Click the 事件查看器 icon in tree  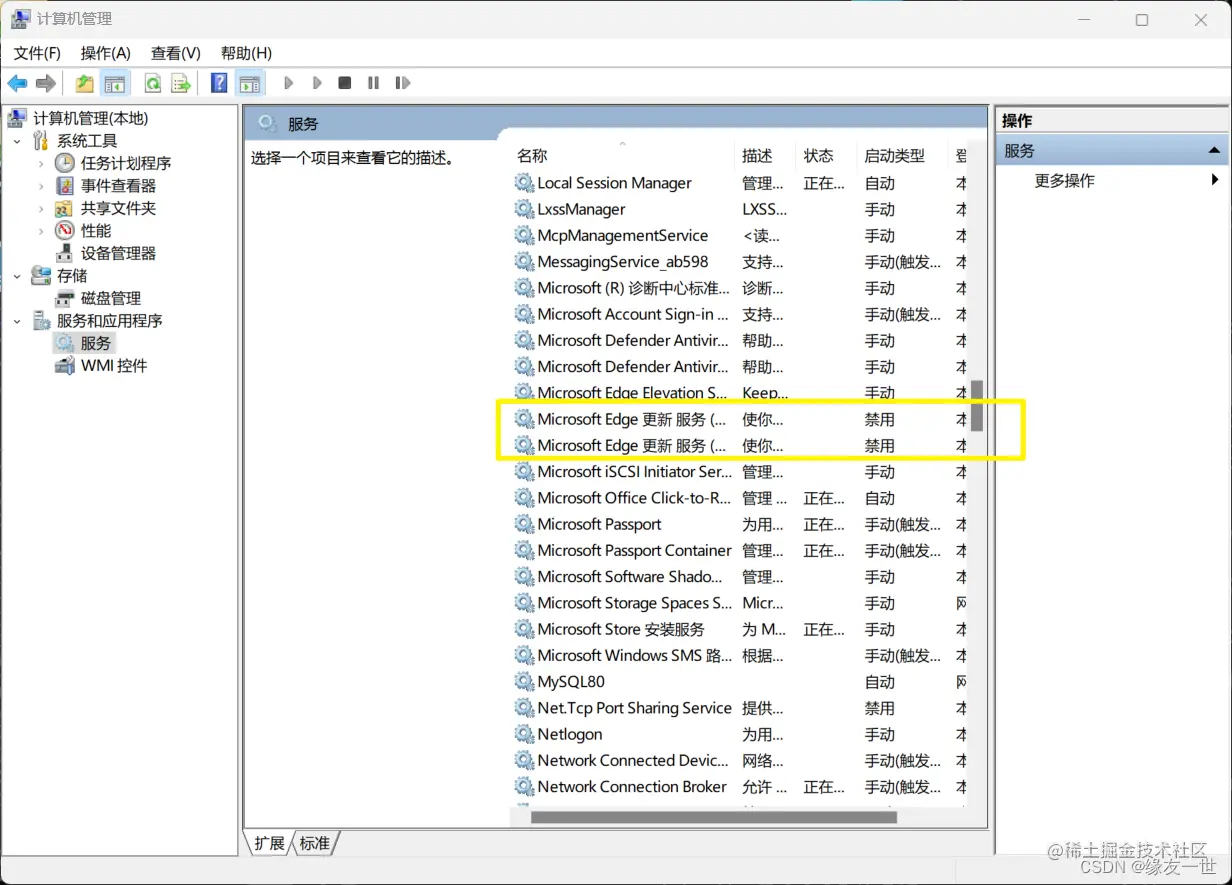point(64,186)
